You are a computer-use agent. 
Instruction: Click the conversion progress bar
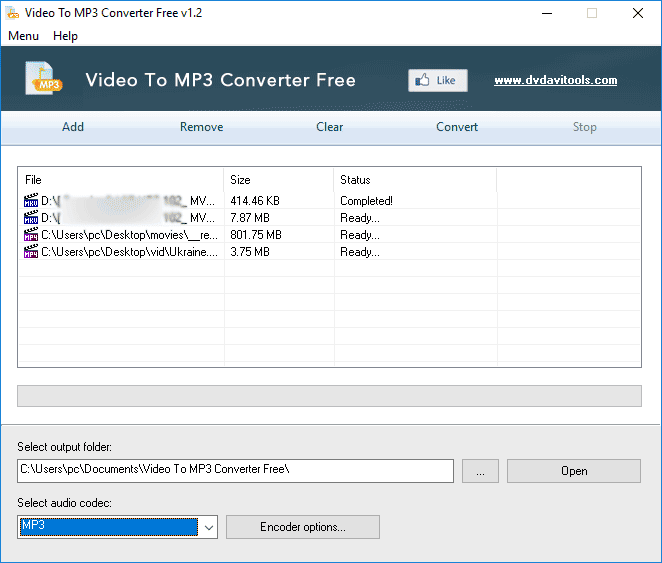329,396
